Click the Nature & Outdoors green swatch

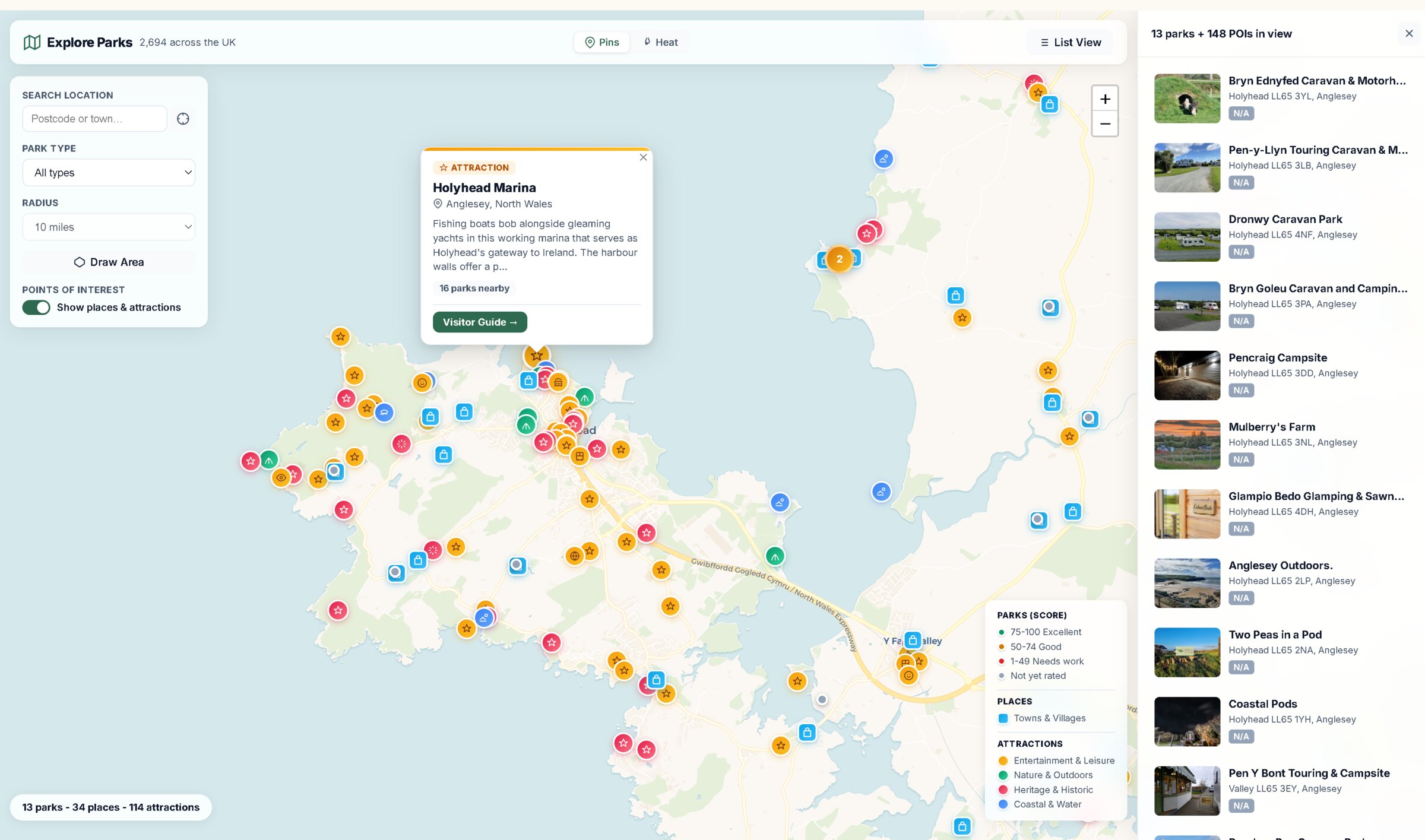1003,775
